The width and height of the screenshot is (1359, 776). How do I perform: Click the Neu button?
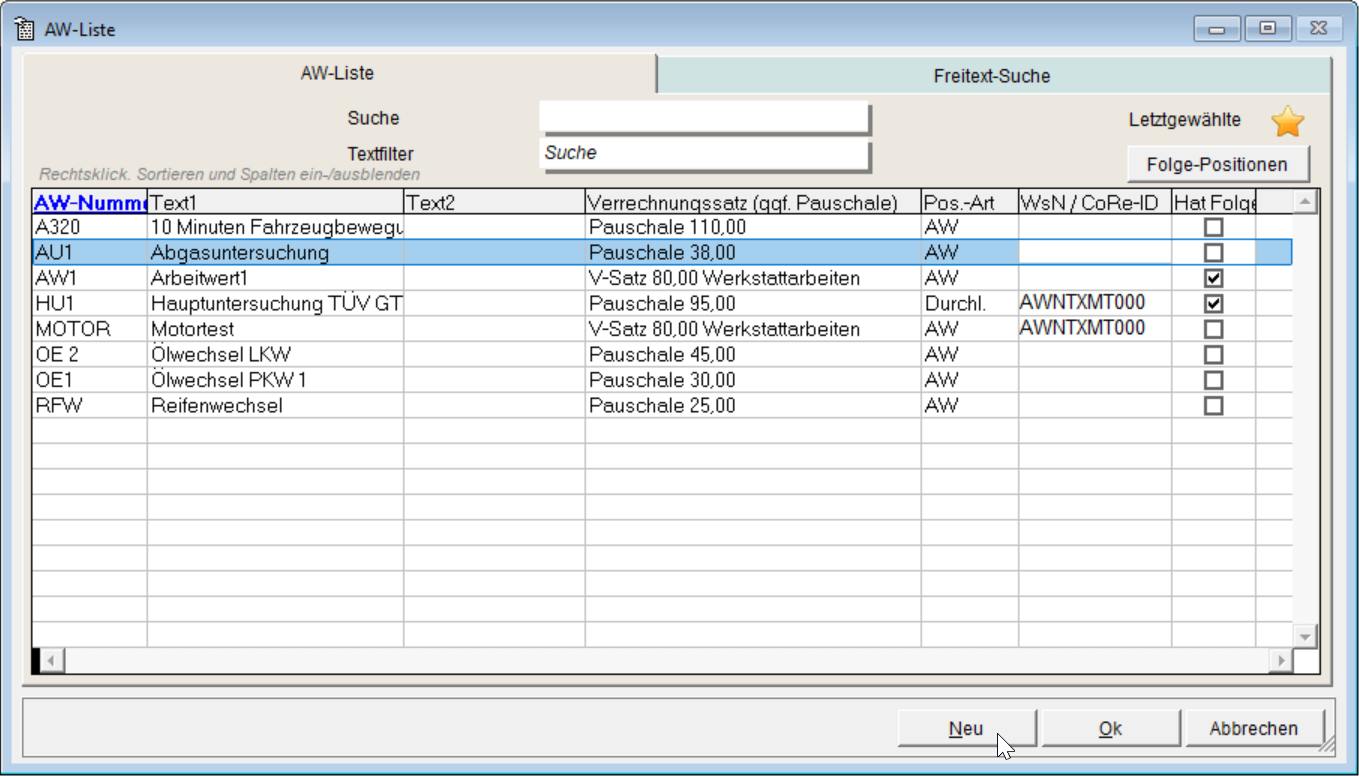pos(966,729)
